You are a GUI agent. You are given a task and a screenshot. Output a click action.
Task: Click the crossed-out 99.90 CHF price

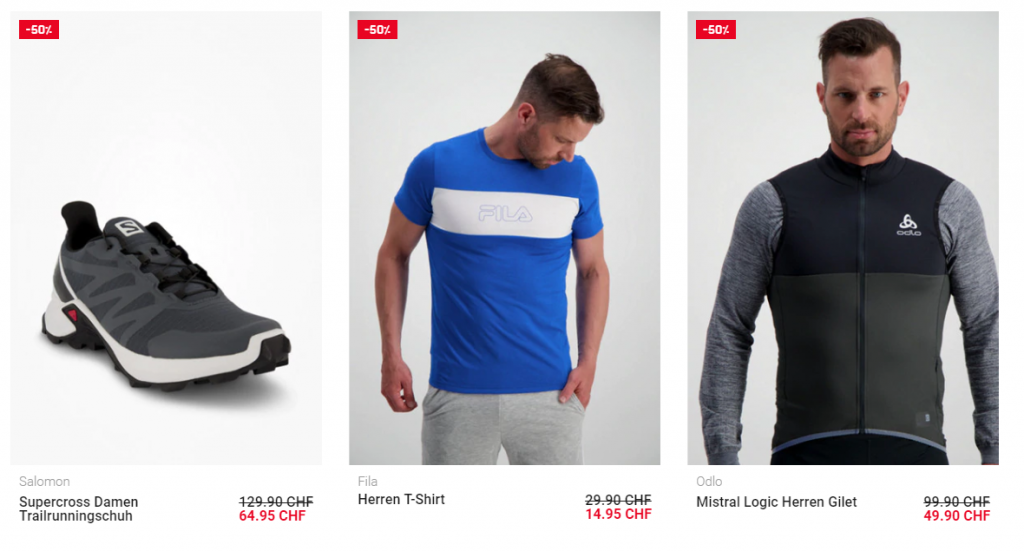pyautogui.click(x=956, y=501)
